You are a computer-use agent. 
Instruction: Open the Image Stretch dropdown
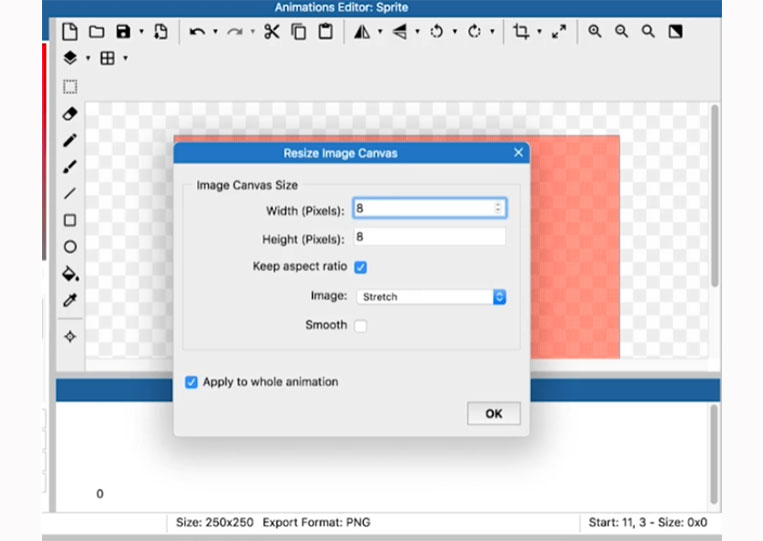pos(432,297)
